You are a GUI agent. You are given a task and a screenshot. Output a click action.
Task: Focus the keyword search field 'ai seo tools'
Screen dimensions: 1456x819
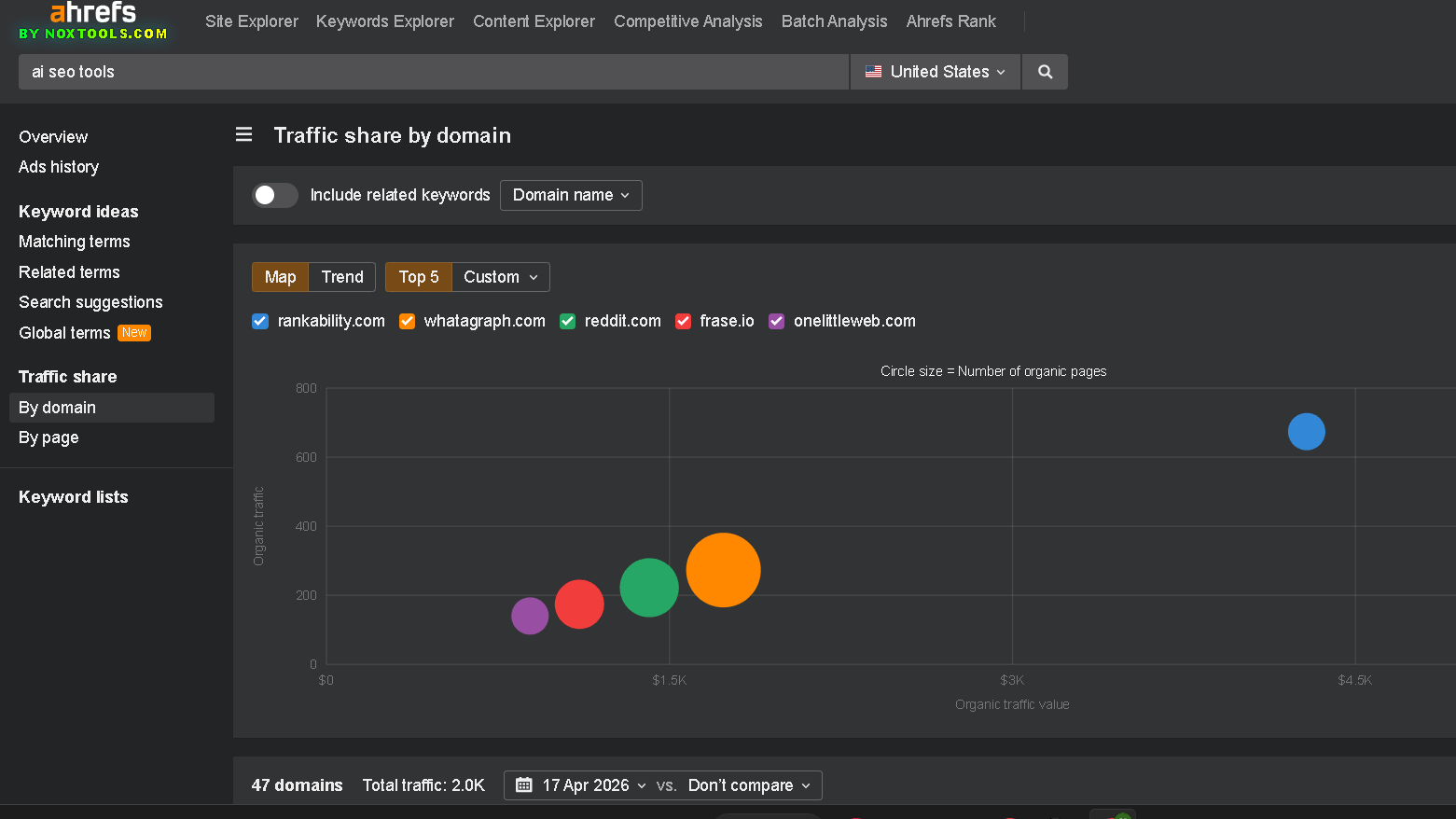[434, 72]
